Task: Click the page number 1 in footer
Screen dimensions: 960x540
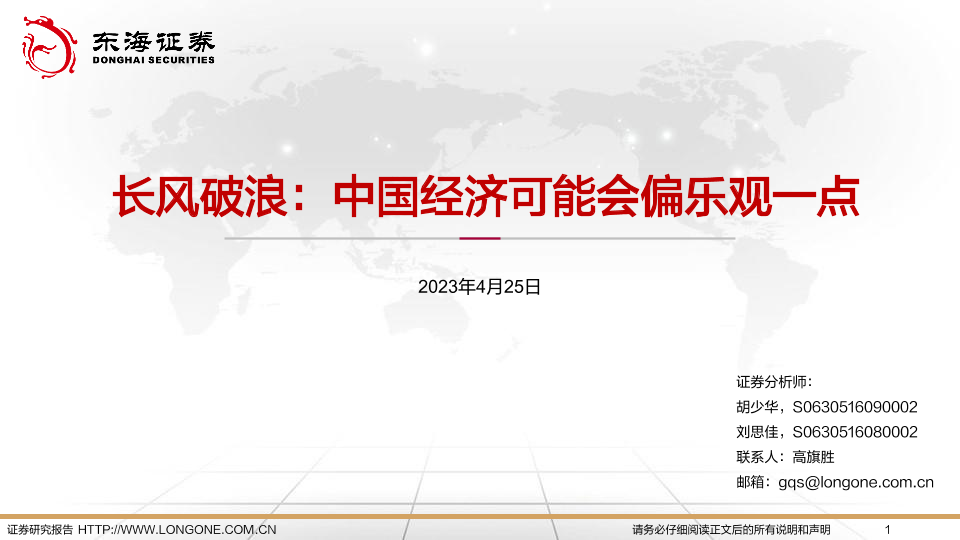Action: (888, 529)
